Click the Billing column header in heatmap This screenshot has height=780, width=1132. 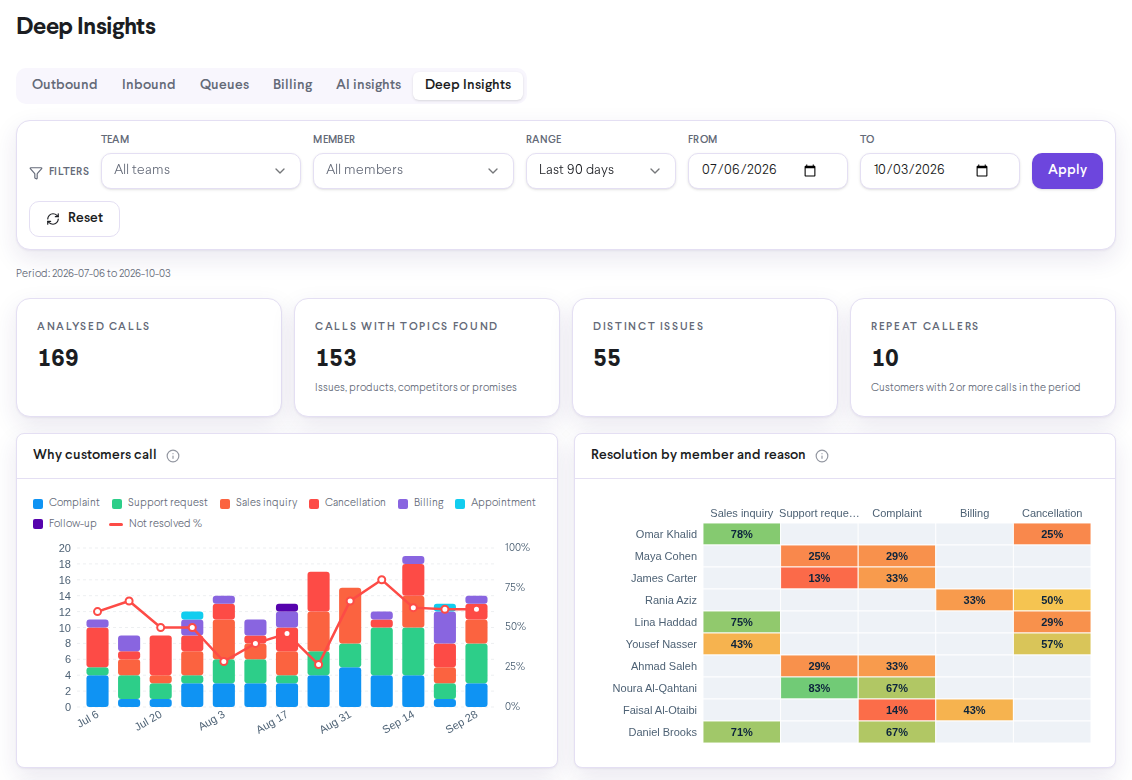tap(974, 514)
